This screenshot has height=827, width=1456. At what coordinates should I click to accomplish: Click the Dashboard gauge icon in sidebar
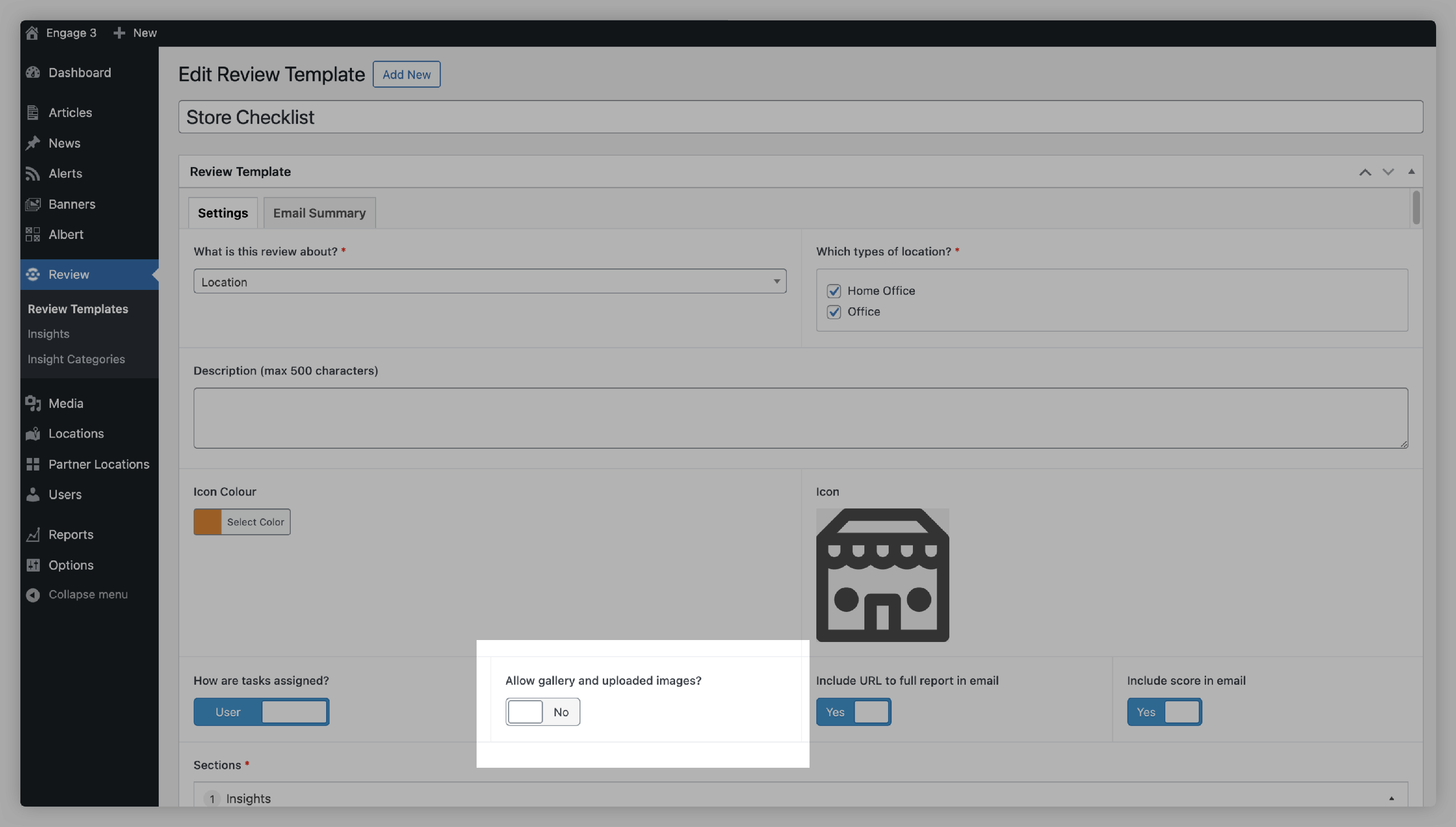33,73
